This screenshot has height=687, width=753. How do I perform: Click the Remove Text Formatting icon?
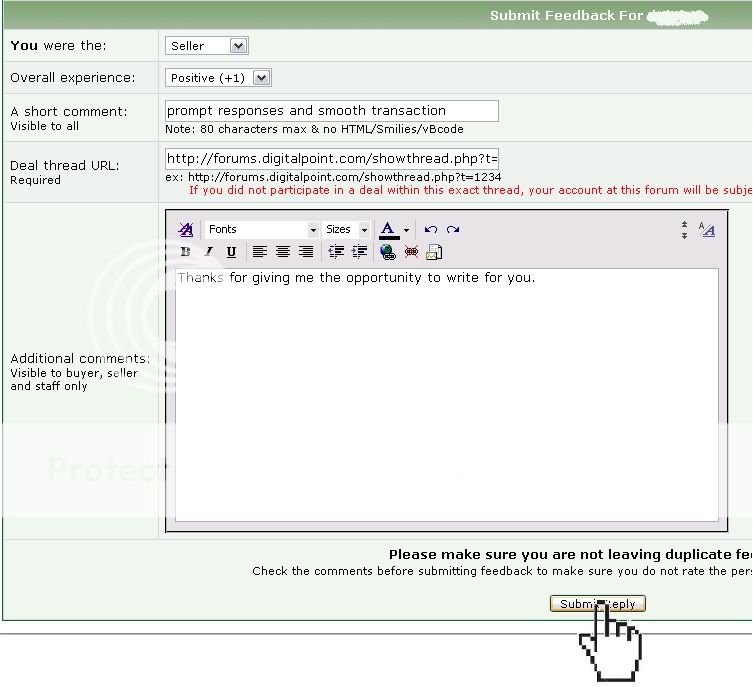pos(186,229)
